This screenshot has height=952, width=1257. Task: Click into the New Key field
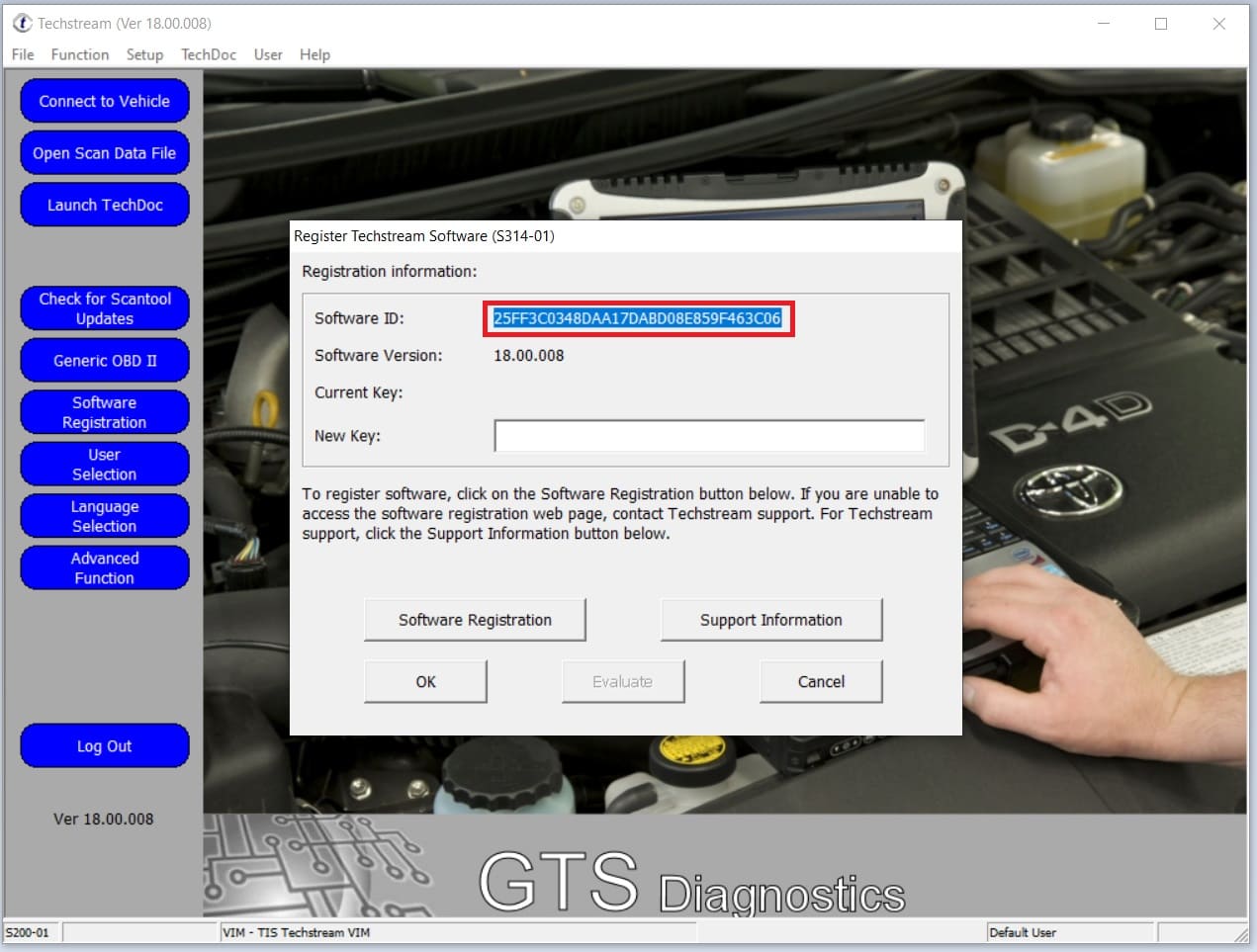point(709,436)
